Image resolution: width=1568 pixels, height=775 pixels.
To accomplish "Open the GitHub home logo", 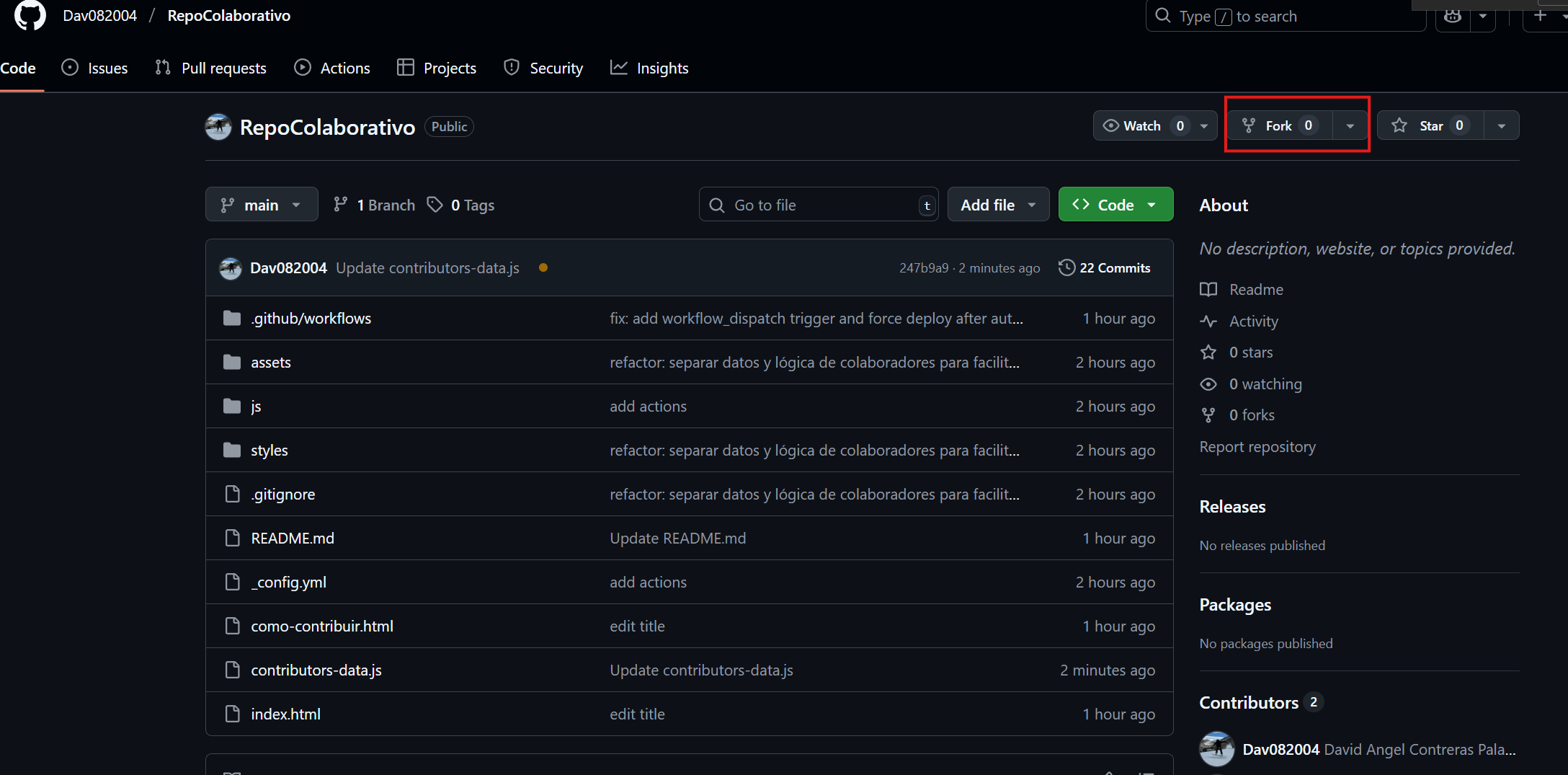I will click(x=30, y=15).
